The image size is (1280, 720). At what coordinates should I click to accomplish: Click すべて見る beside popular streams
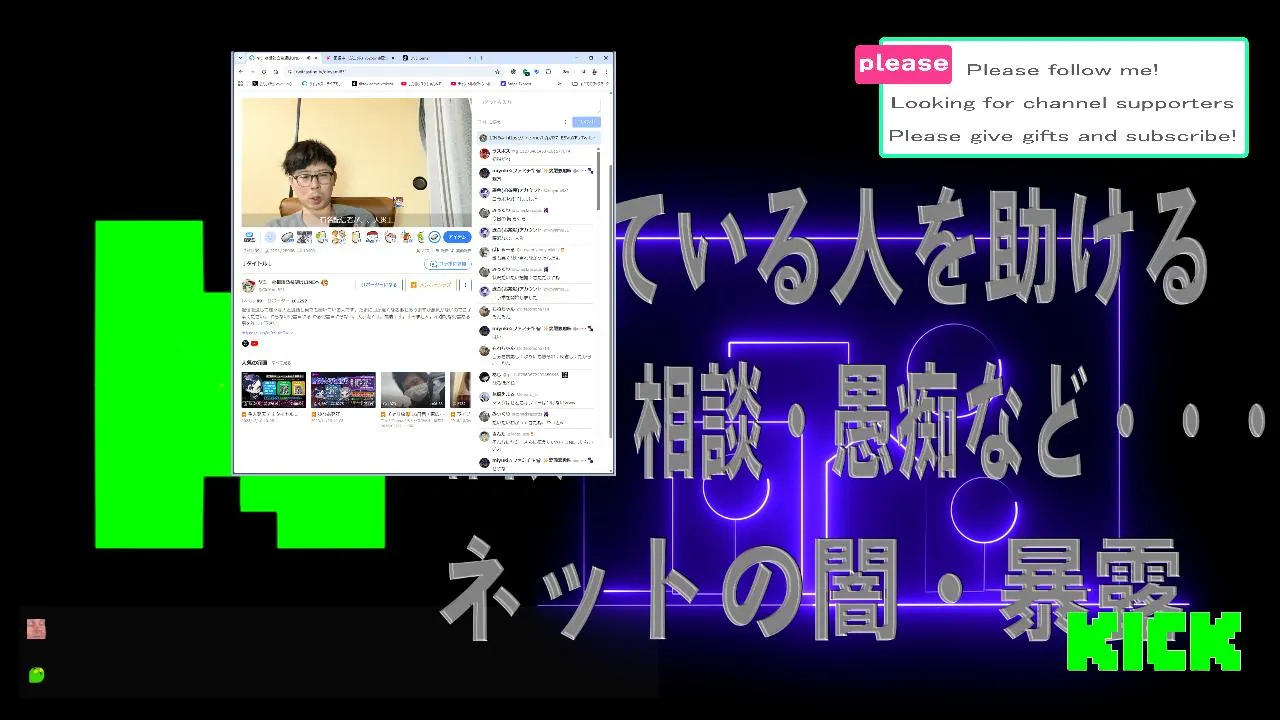point(282,362)
